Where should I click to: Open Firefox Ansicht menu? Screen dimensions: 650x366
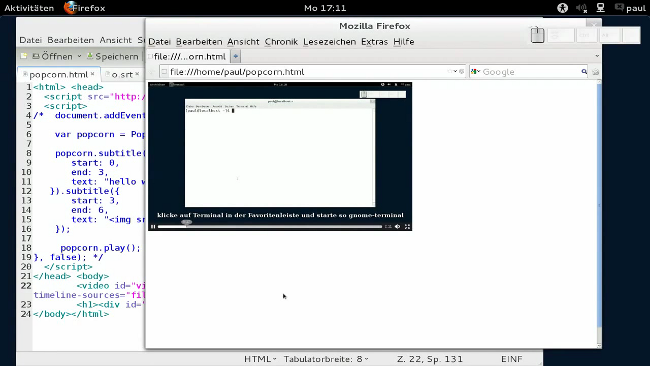pyautogui.click(x=243, y=41)
